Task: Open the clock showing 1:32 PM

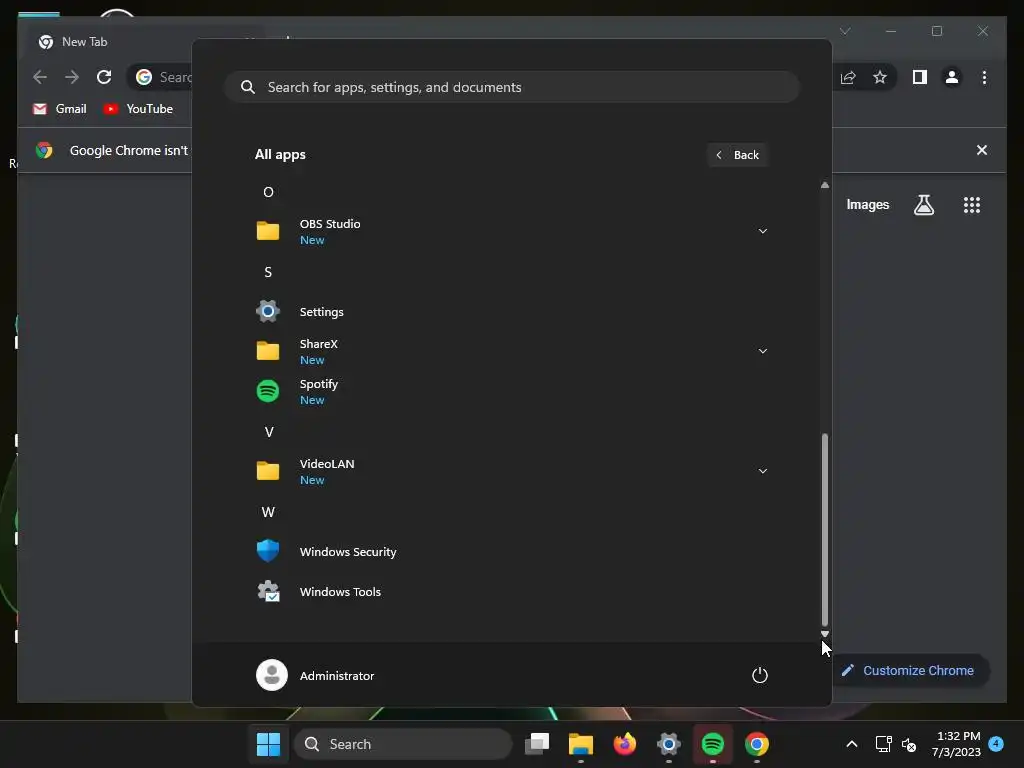Action: coord(956,744)
